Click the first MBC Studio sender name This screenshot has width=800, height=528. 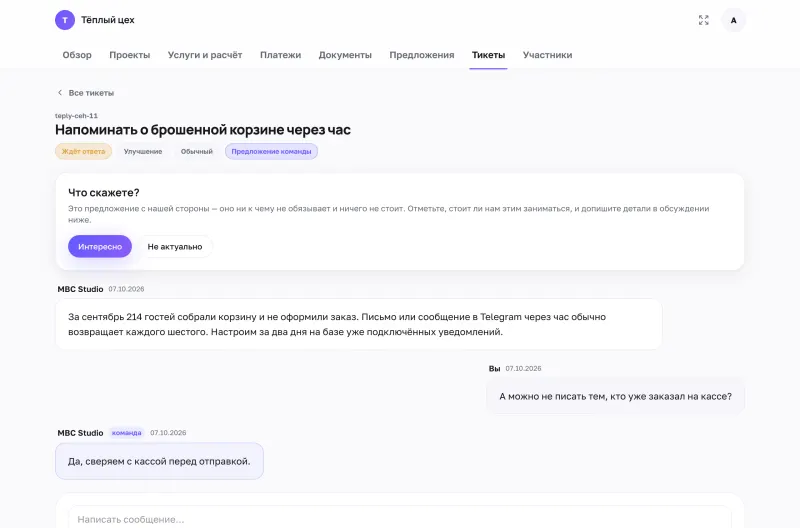click(x=80, y=289)
